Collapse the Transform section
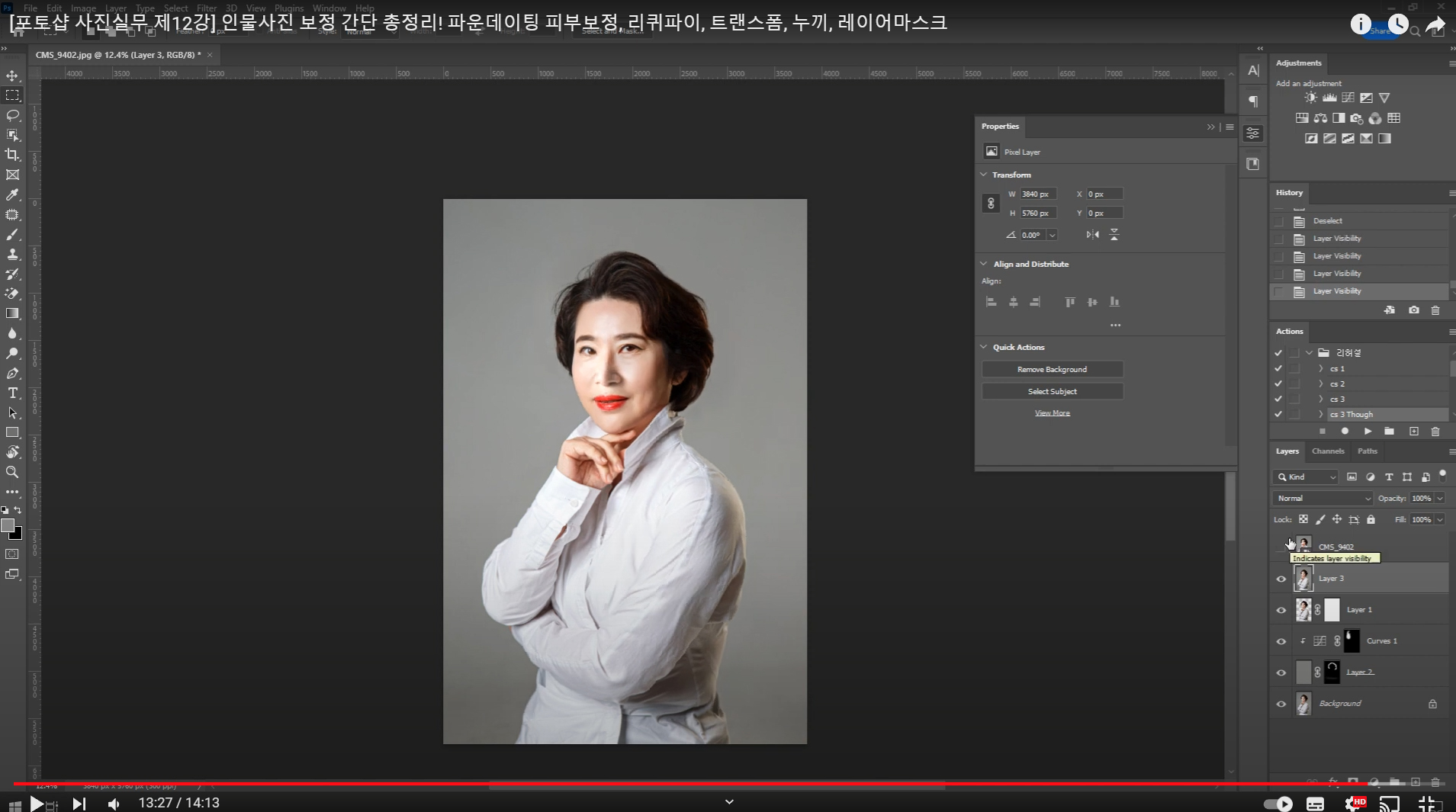Viewport: 1456px width, 812px height. click(x=984, y=175)
